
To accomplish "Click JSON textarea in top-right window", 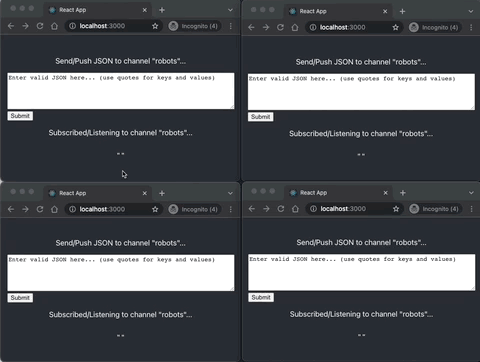I will pos(361,92).
